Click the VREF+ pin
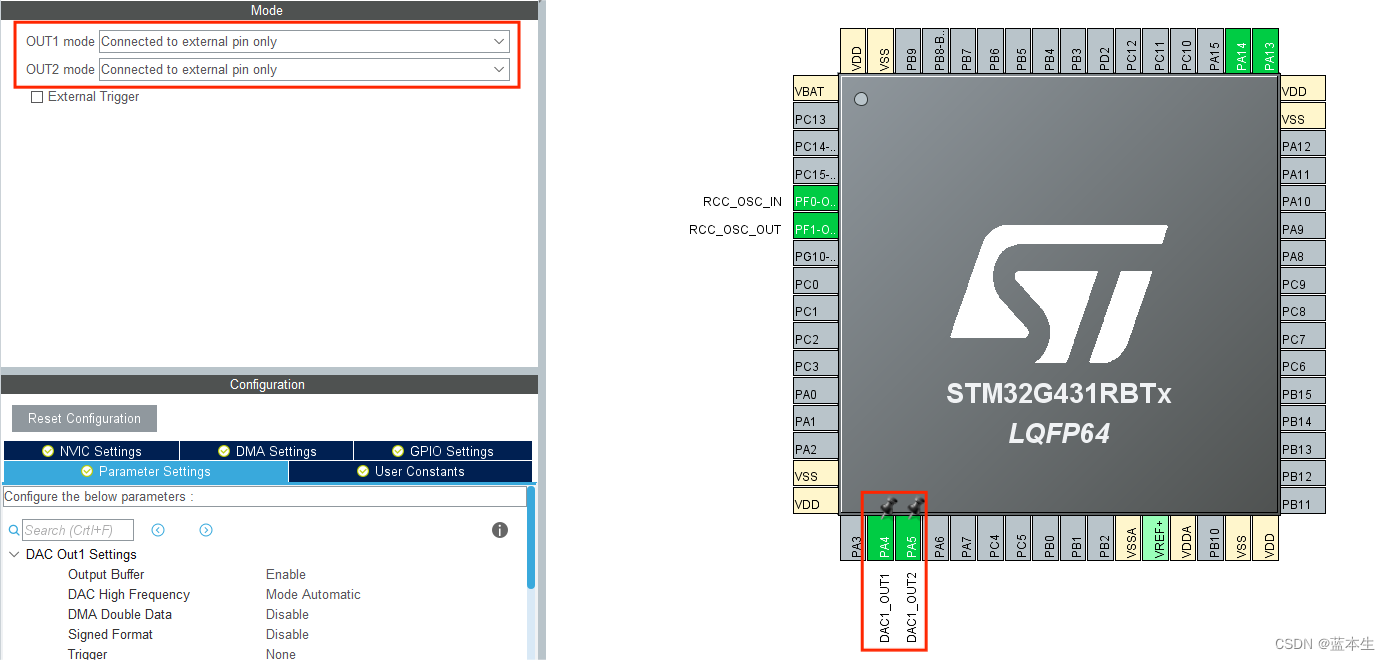Image resolution: width=1390 pixels, height=660 pixels. [1157, 537]
